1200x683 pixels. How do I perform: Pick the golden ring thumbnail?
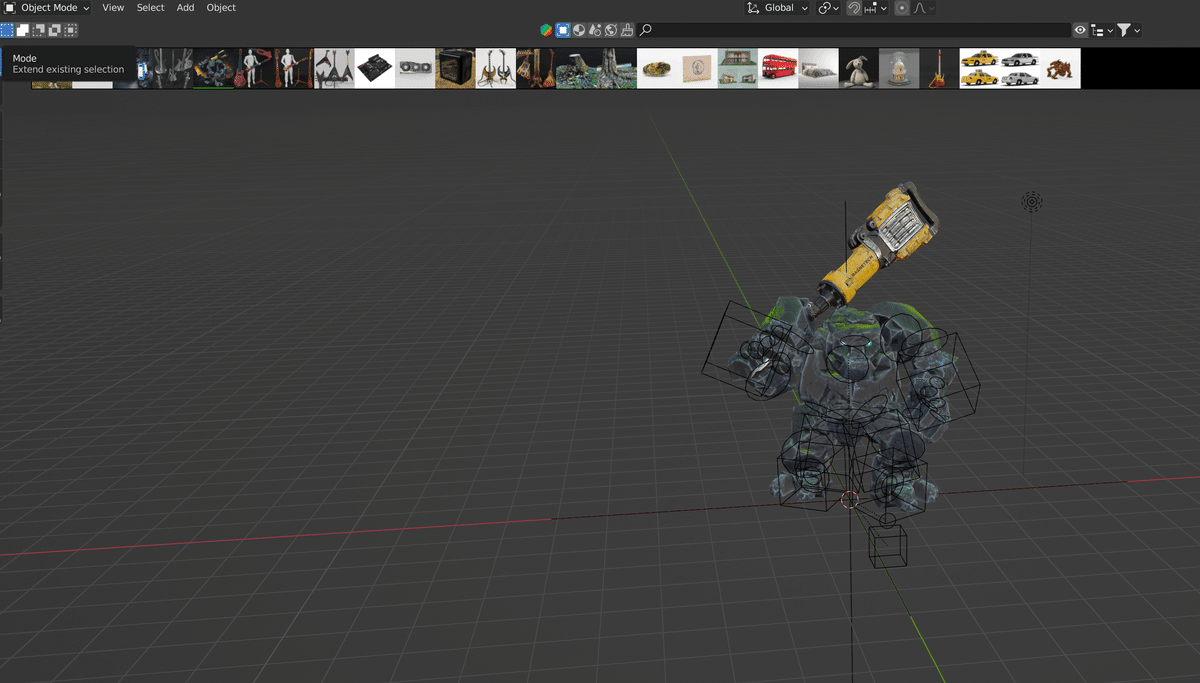(657, 68)
